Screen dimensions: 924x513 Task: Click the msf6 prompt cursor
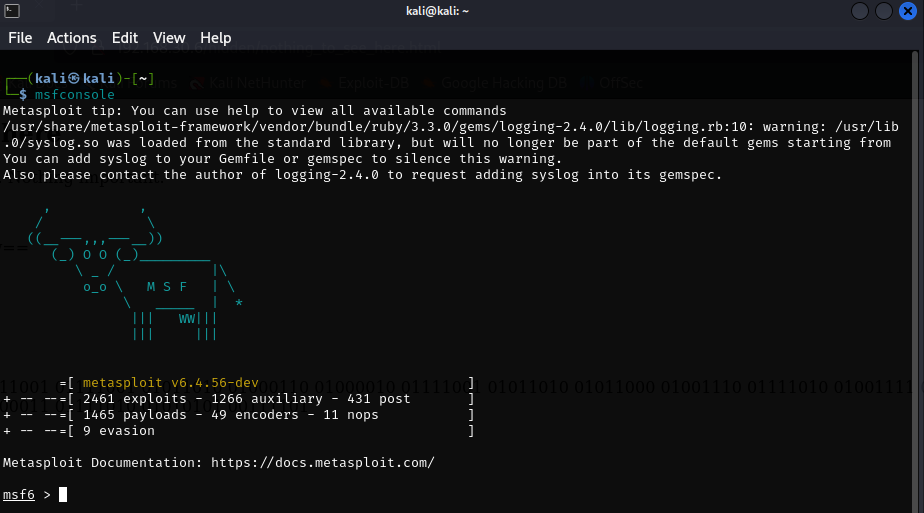coord(62,494)
